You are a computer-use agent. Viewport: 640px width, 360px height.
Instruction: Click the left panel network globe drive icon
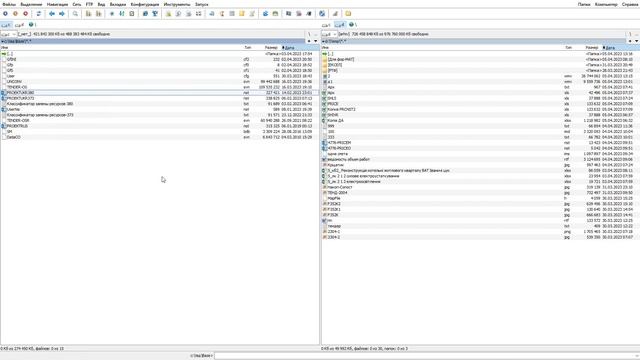(x=32, y=25)
